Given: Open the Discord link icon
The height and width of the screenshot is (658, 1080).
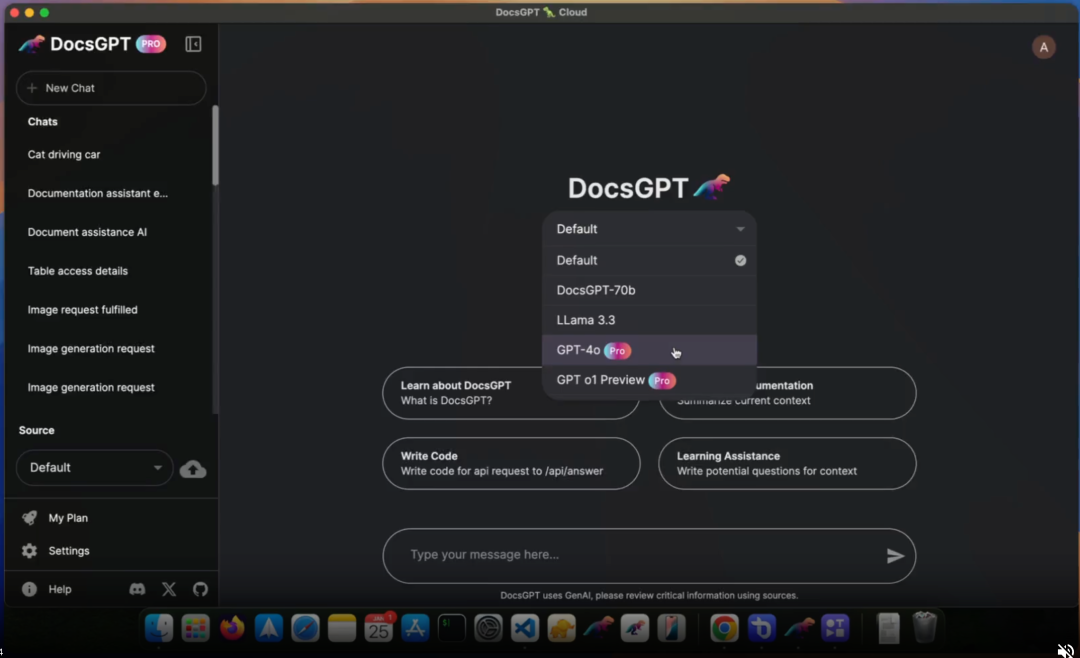Looking at the screenshot, I should click(x=137, y=589).
